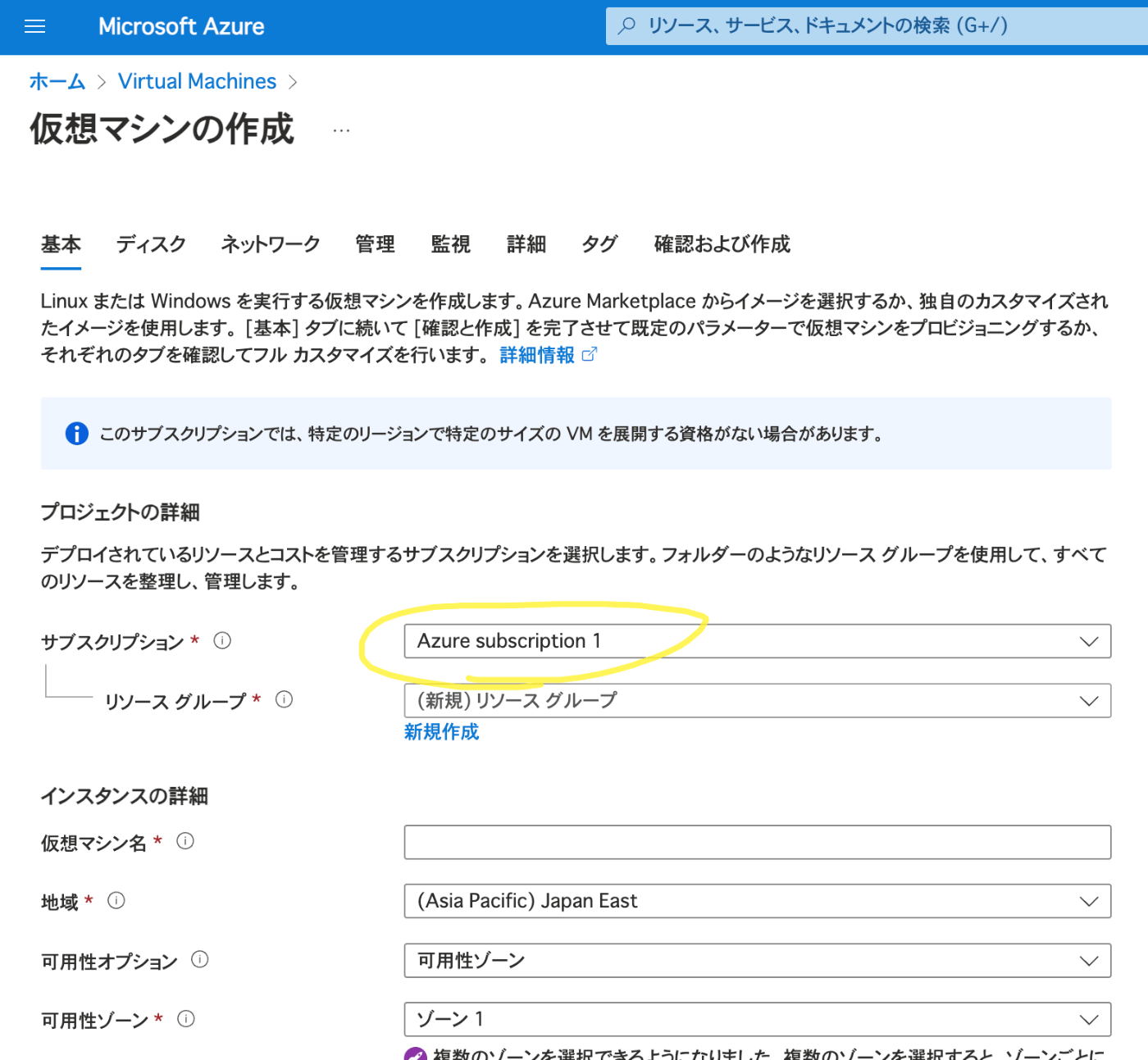1148x1060 pixels.
Task: Switch to the 監視 tab
Action: (451, 244)
